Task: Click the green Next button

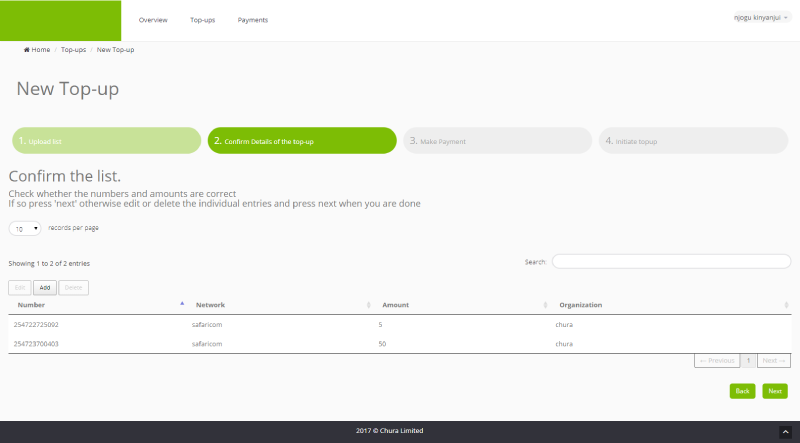Action: (x=775, y=391)
